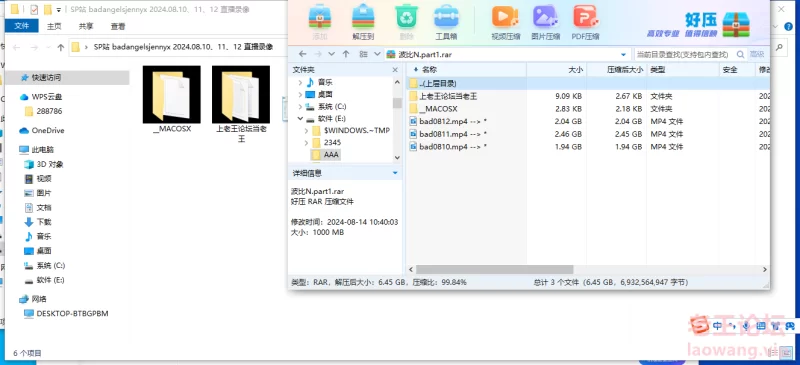
Task: Sort by the 大小 column header
Action: pyautogui.click(x=557, y=69)
